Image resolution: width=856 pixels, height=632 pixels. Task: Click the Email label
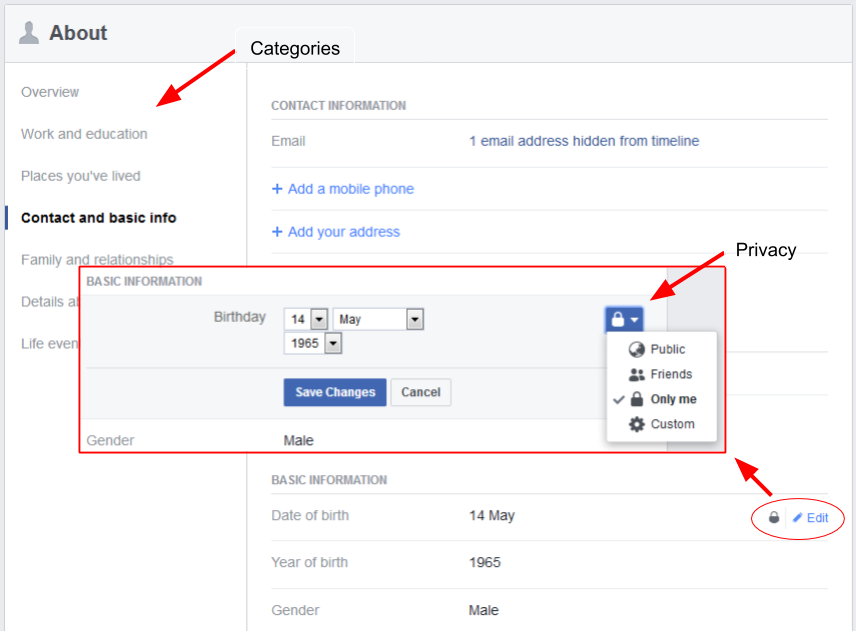coord(288,141)
